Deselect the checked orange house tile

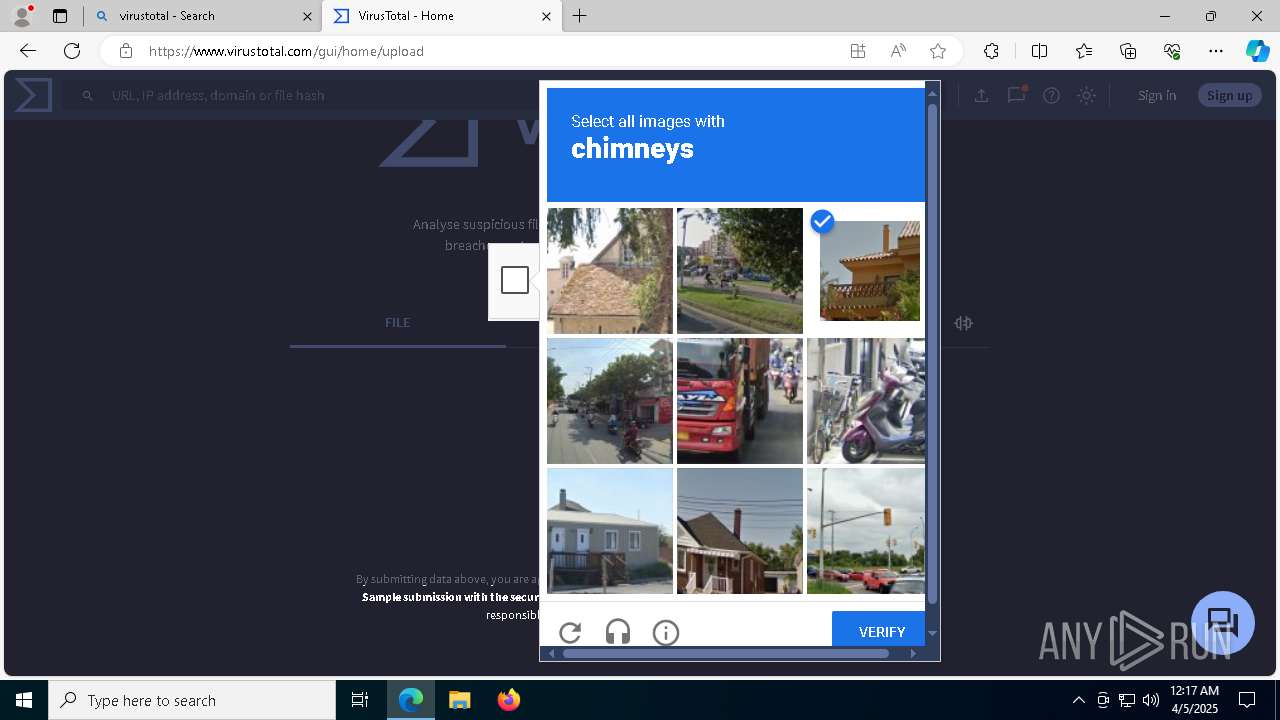pos(869,271)
